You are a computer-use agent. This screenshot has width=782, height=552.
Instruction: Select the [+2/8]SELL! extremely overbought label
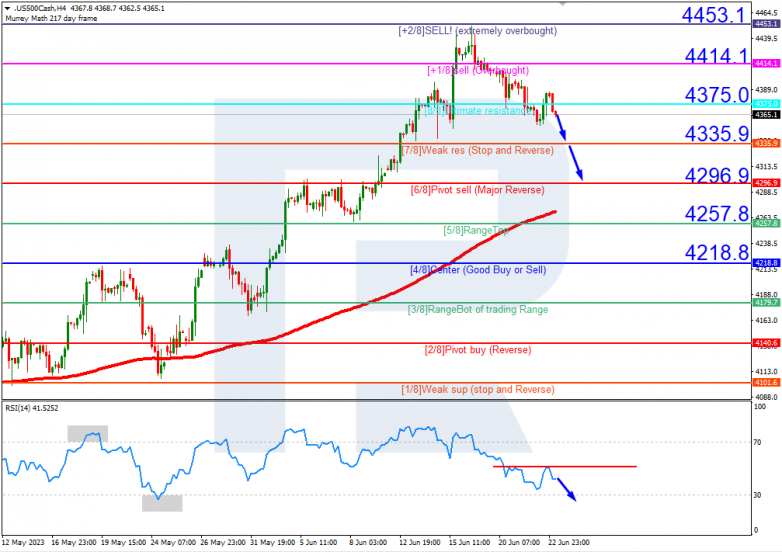point(477,31)
